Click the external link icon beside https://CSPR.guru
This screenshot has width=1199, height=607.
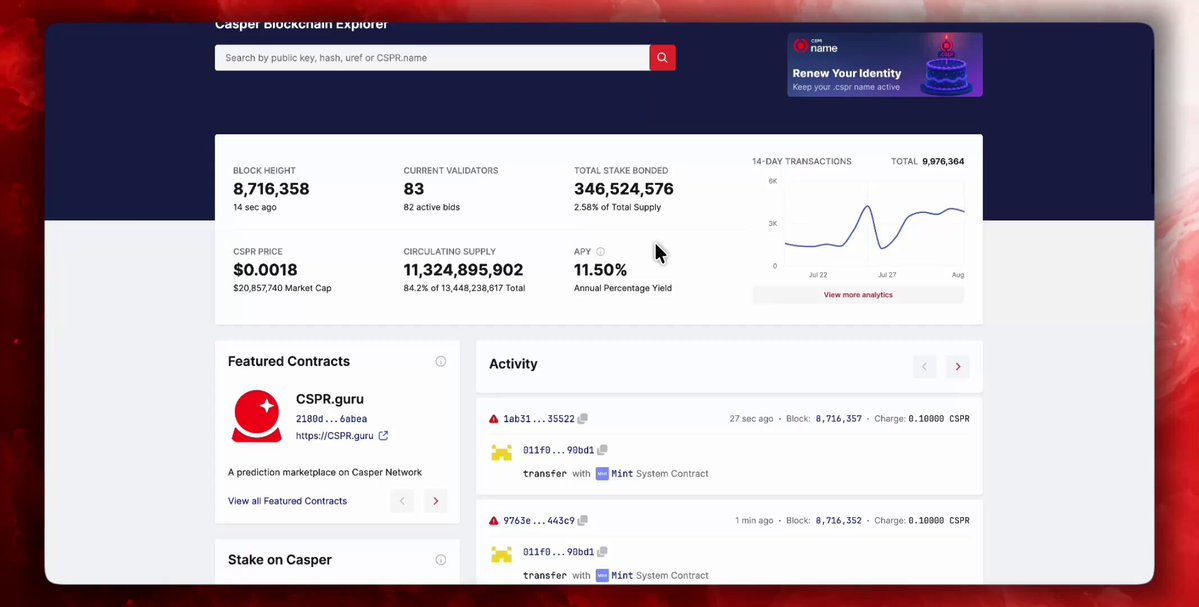[383, 436]
